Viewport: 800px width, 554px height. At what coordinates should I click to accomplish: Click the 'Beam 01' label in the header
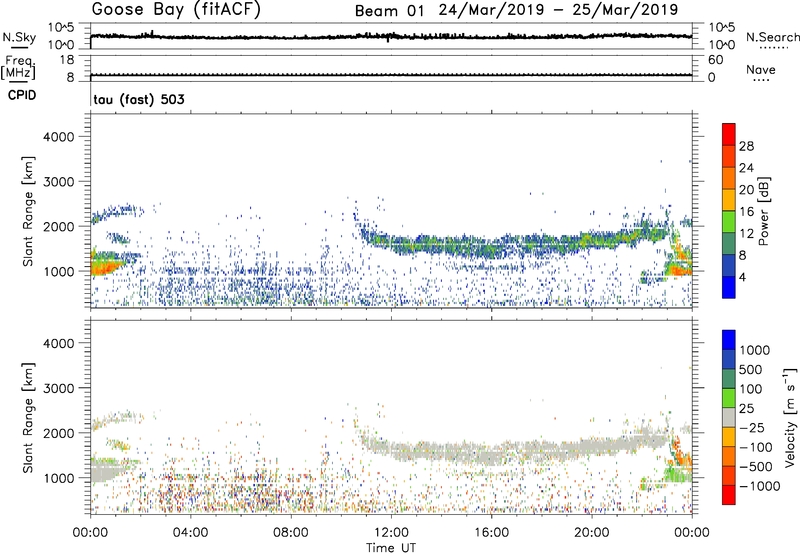(x=390, y=11)
